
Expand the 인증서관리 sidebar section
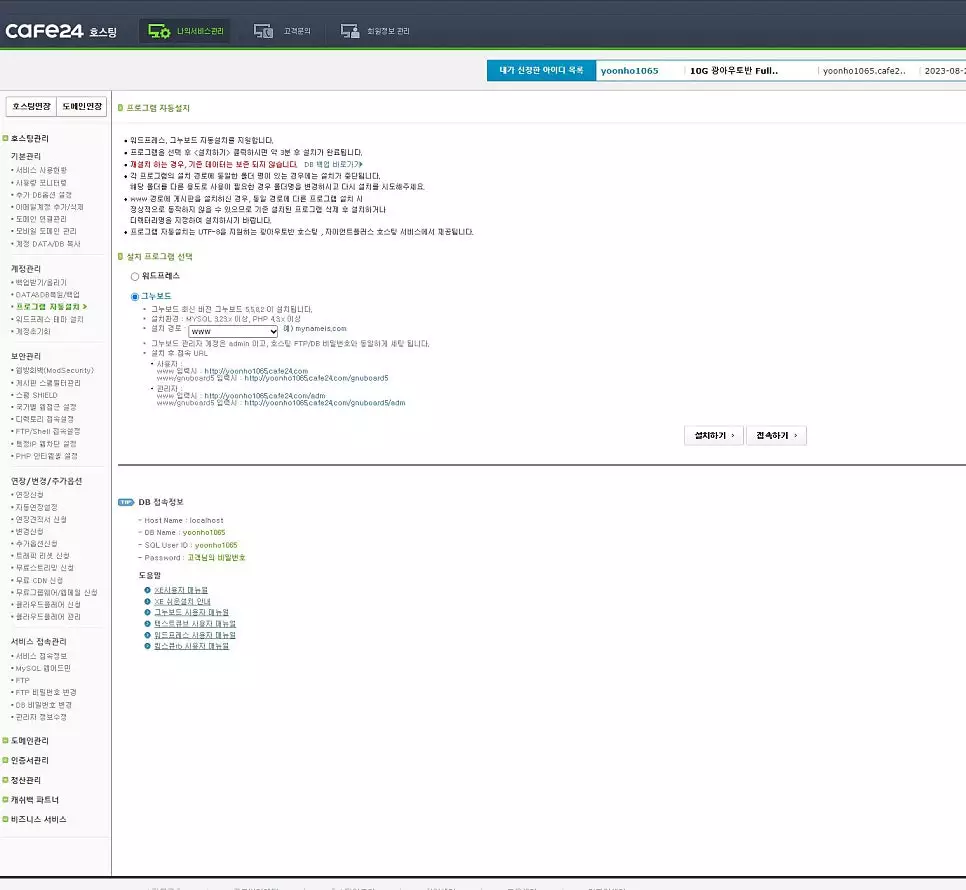pyautogui.click(x=30, y=761)
